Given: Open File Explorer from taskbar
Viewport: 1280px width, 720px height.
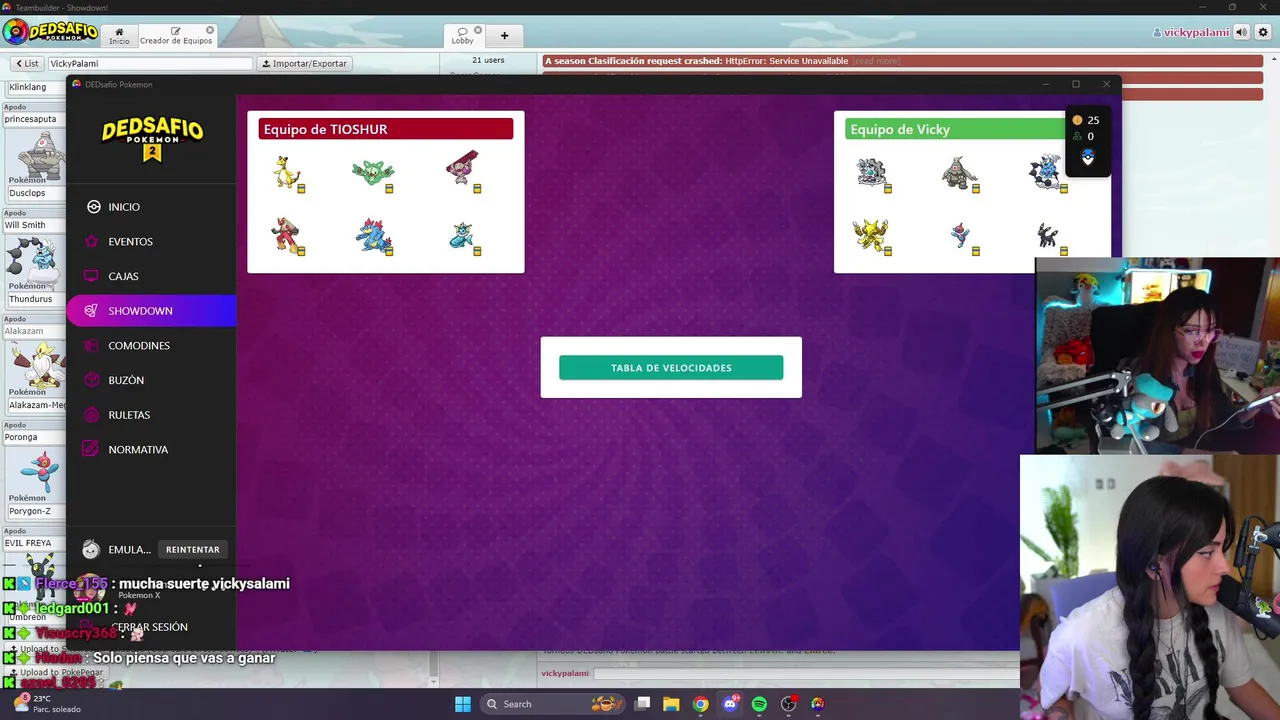Looking at the screenshot, I should 671,704.
